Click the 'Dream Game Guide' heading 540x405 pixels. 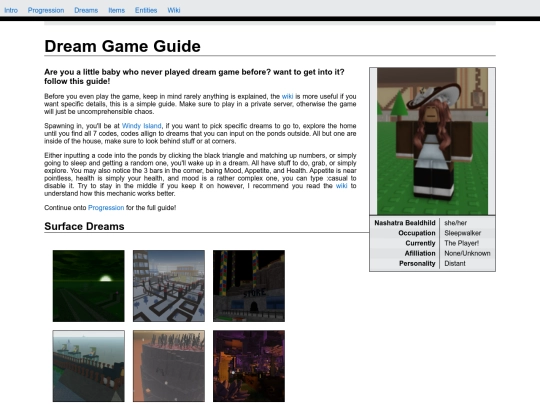point(123,46)
